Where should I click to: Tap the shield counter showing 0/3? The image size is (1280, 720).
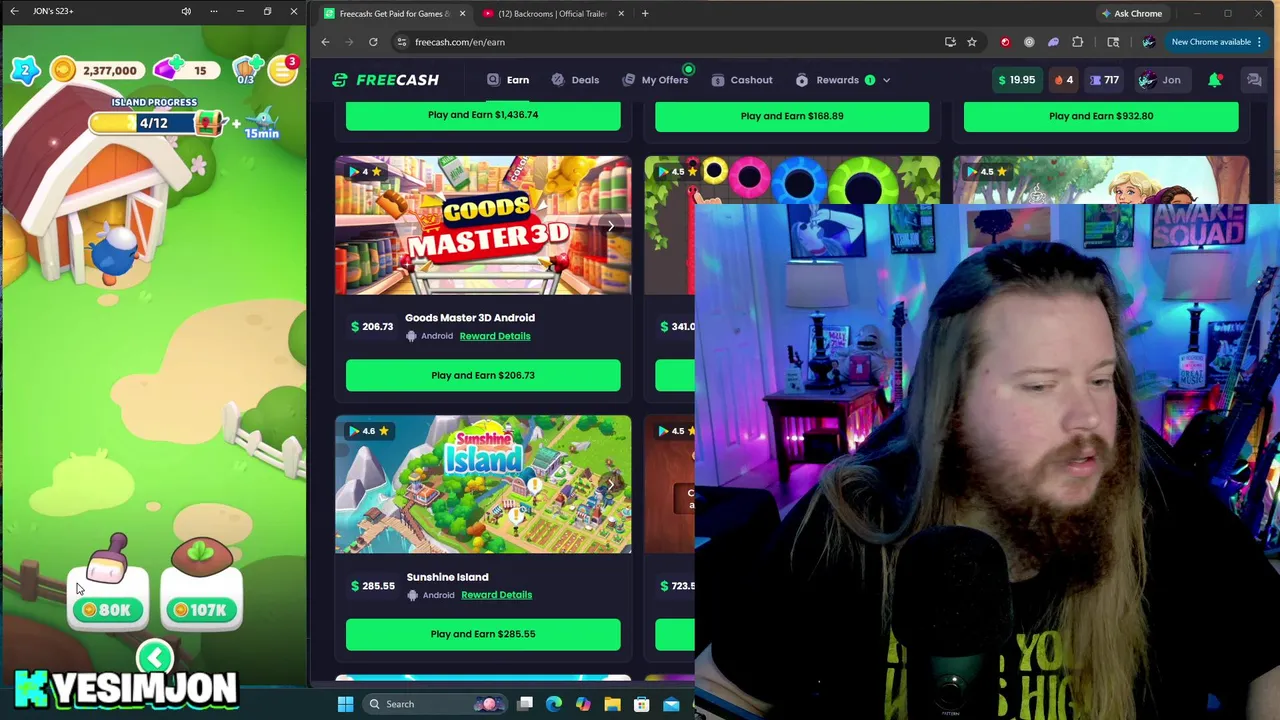click(x=245, y=71)
